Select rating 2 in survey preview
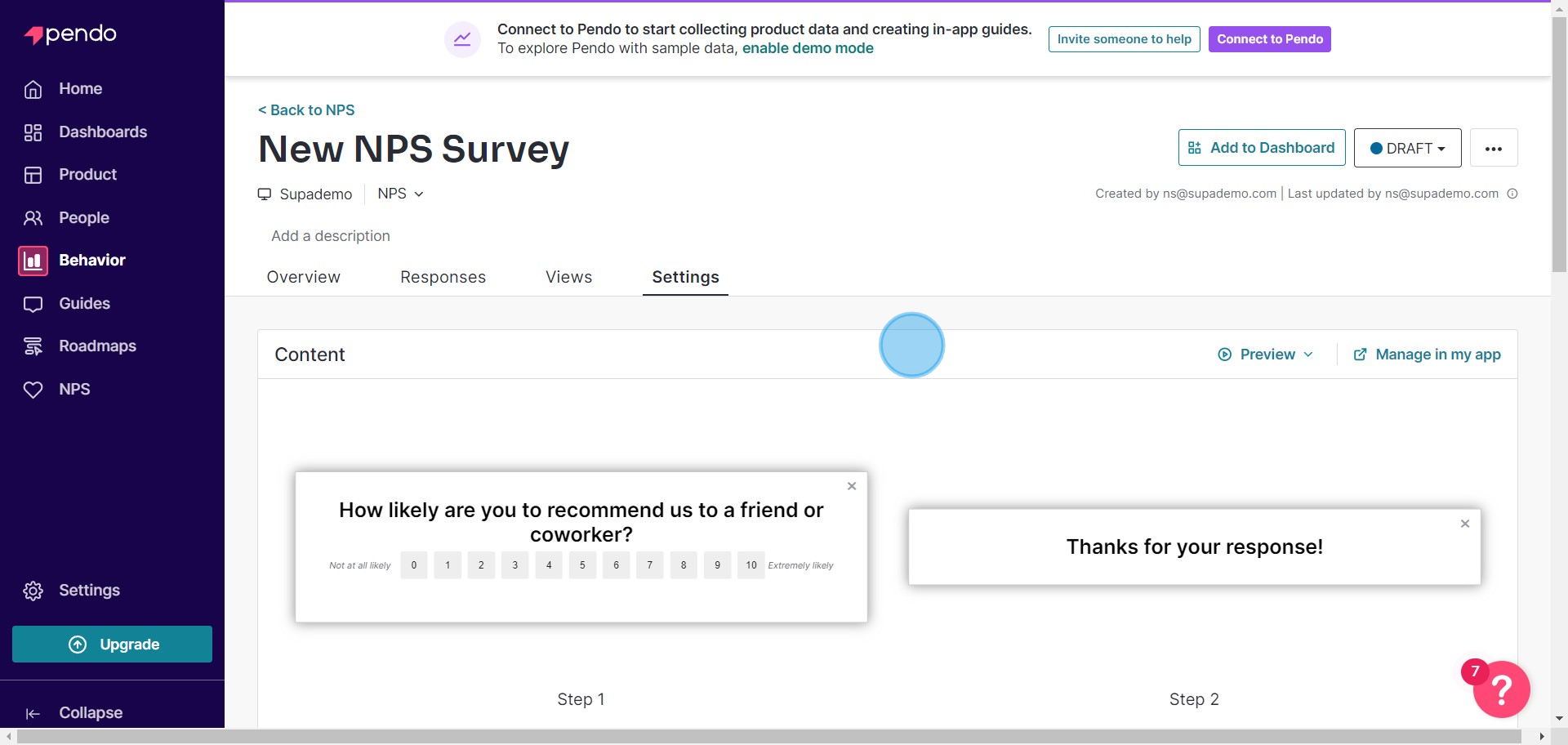The width and height of the screenshot is (1568, 745). tap(481, 565)
